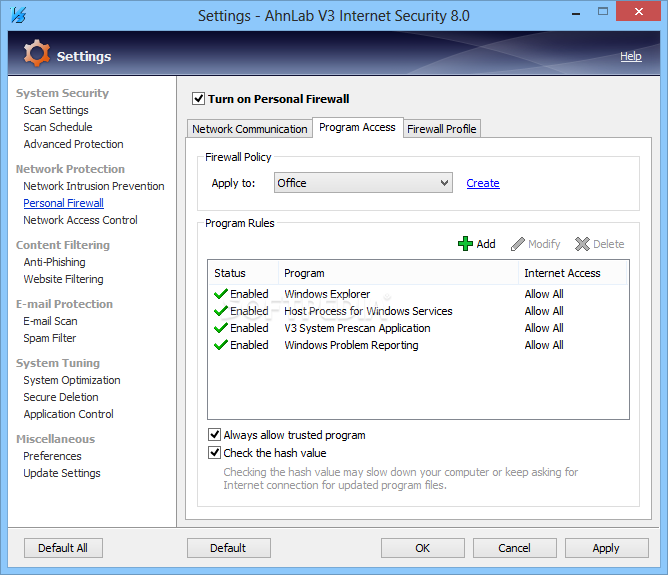Click the AhnLab V3 title bar logo
The width and height of the screenshot is (668, 575).
coord(18,15)
